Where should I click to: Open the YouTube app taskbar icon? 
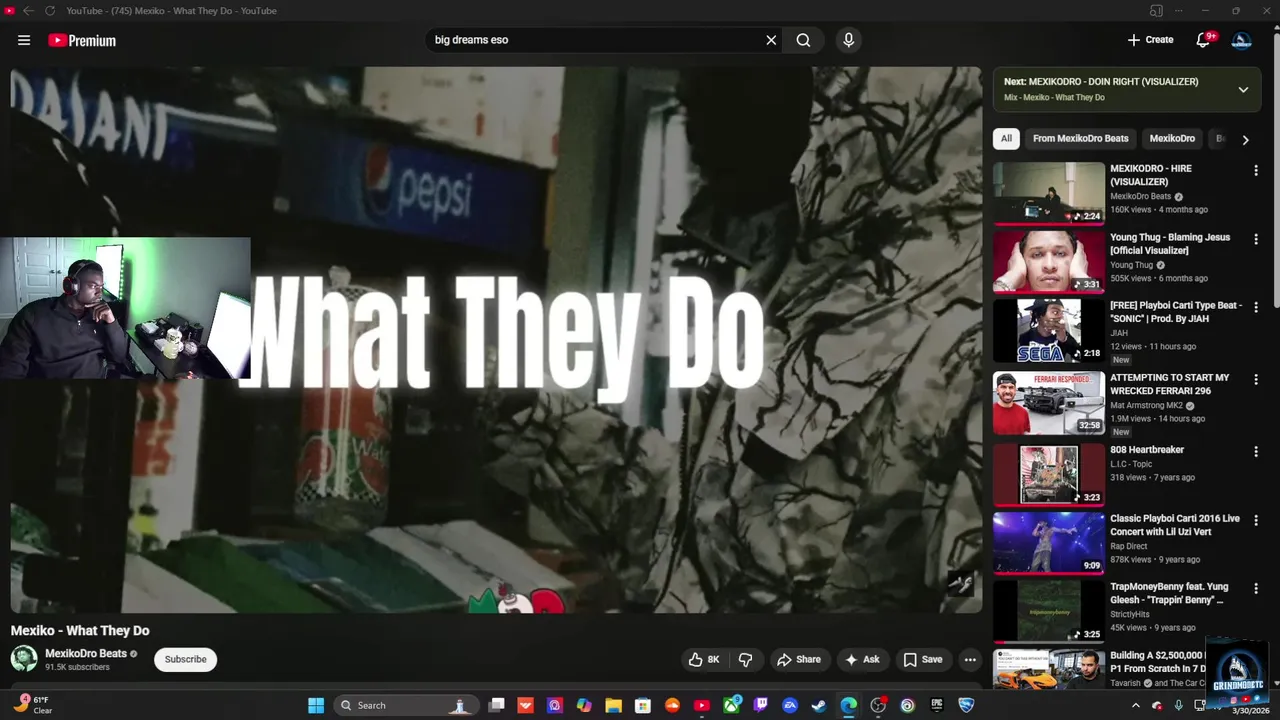click(x=701, y=705)
